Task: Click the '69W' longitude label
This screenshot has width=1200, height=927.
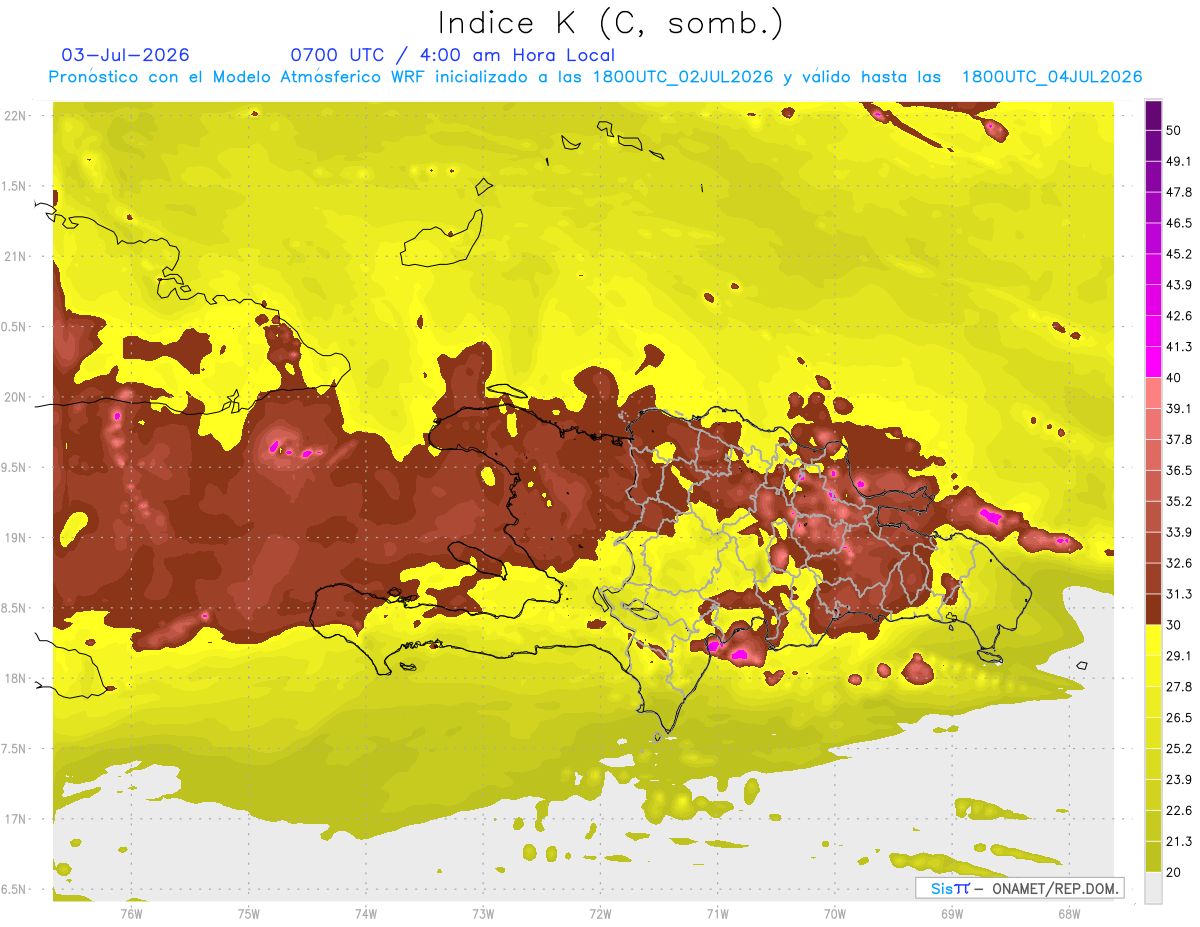Action: coord(952,913)
